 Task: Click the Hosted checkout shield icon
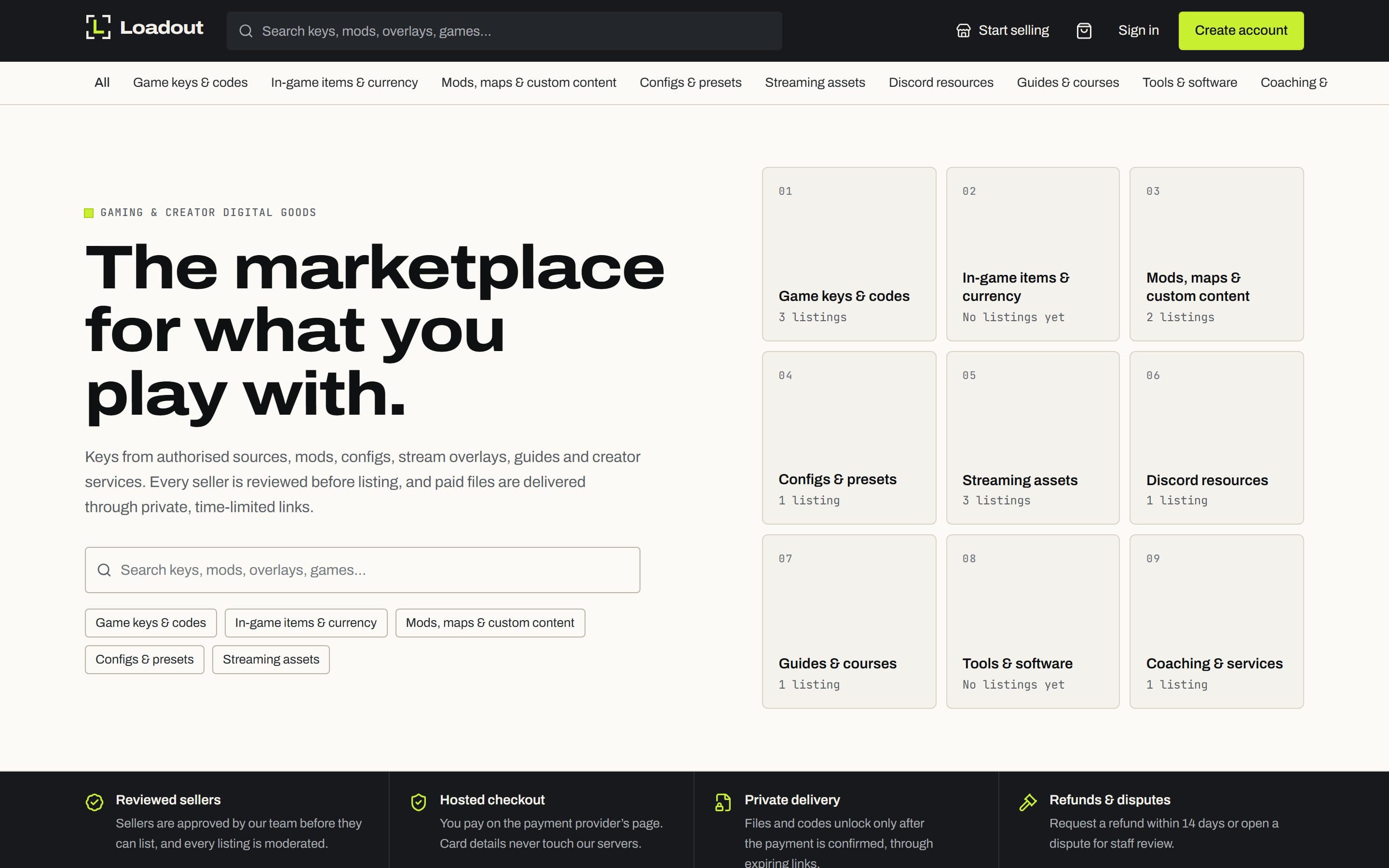(x=419, y=802)
